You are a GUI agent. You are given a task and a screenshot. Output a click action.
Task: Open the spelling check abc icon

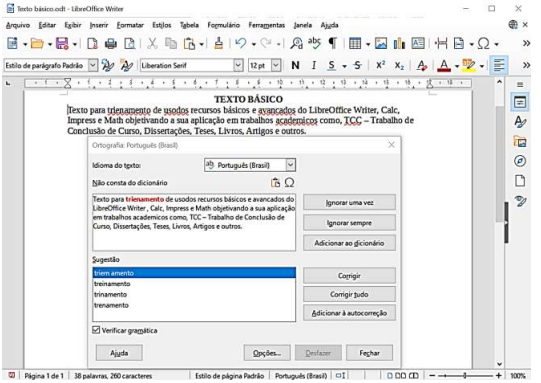coord(314,43)
